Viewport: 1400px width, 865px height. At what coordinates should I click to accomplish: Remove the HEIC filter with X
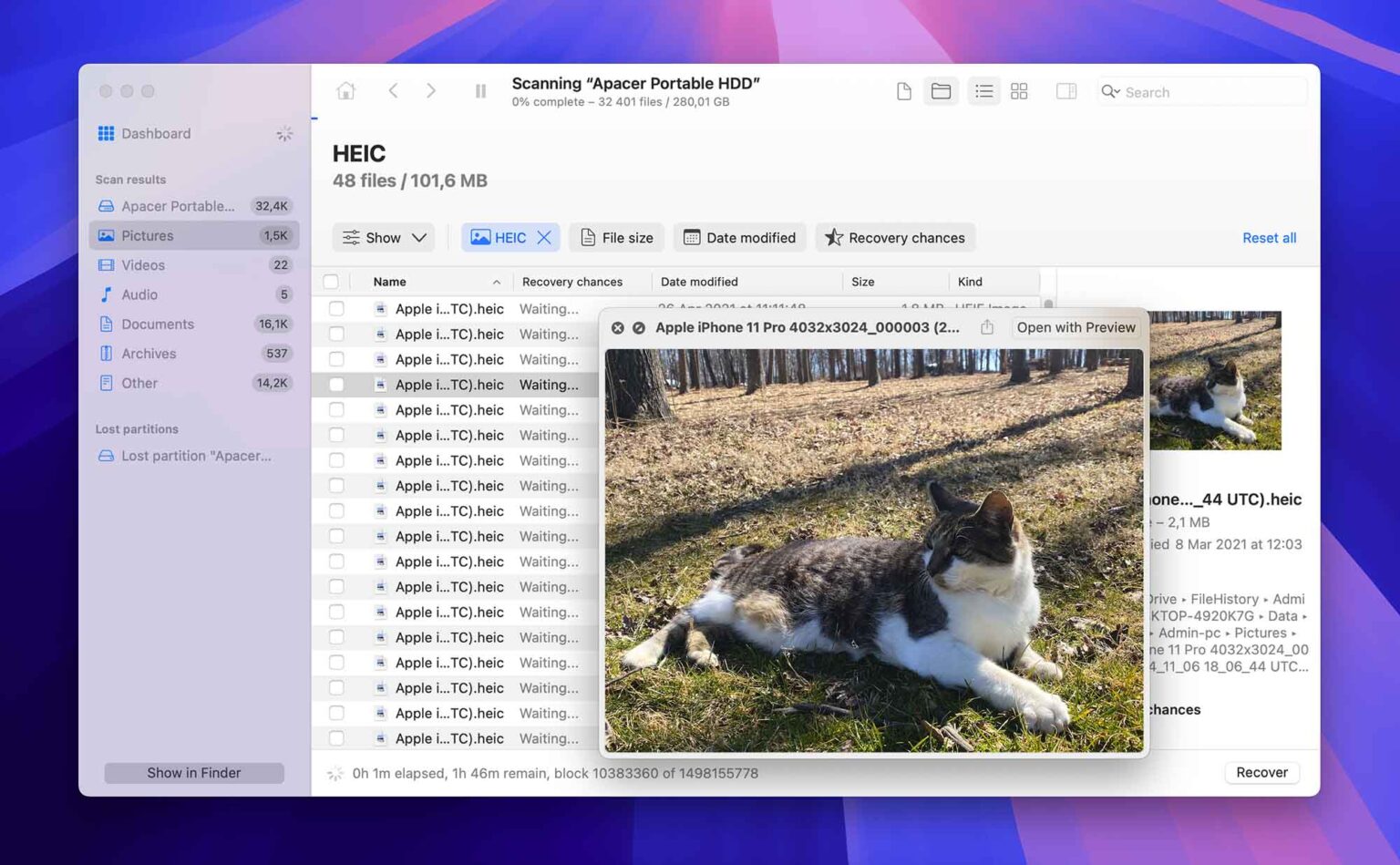coord(544,238)
